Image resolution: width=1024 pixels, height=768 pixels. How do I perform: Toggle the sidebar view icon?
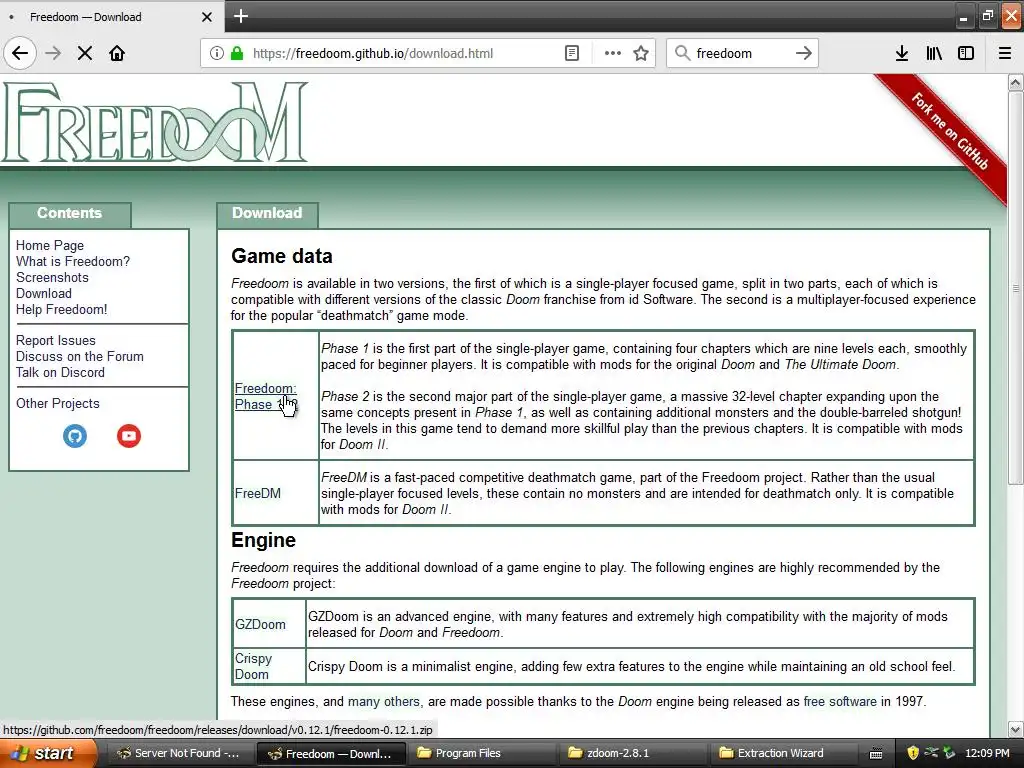(966, 54)
